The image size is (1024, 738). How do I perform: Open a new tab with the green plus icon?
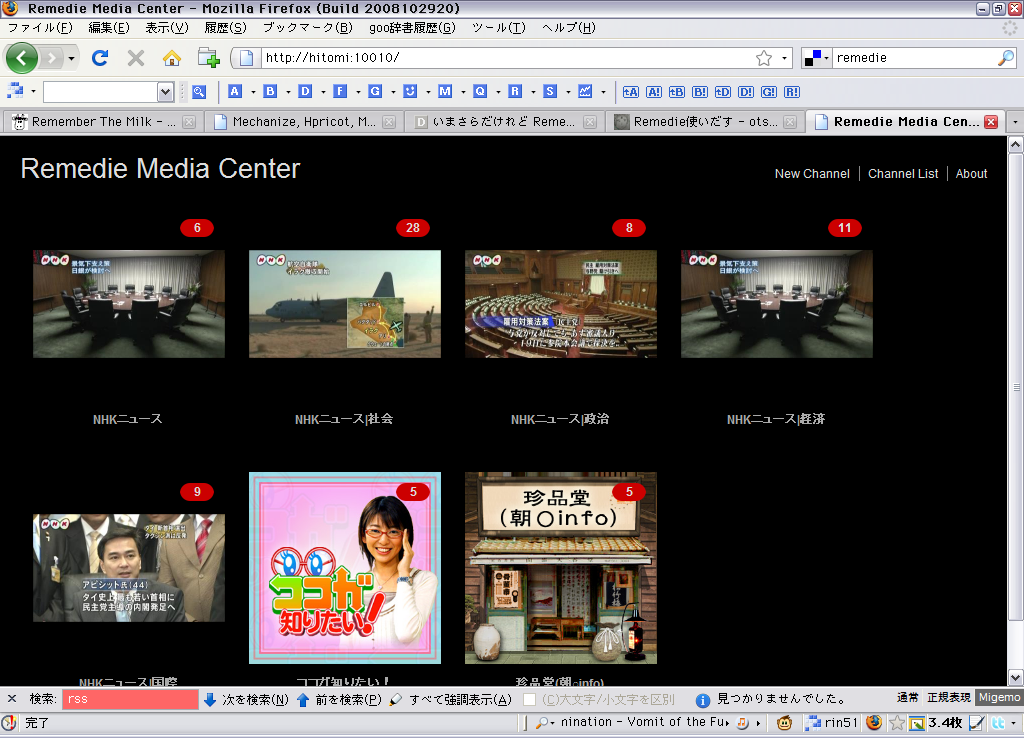click(208, 58)
